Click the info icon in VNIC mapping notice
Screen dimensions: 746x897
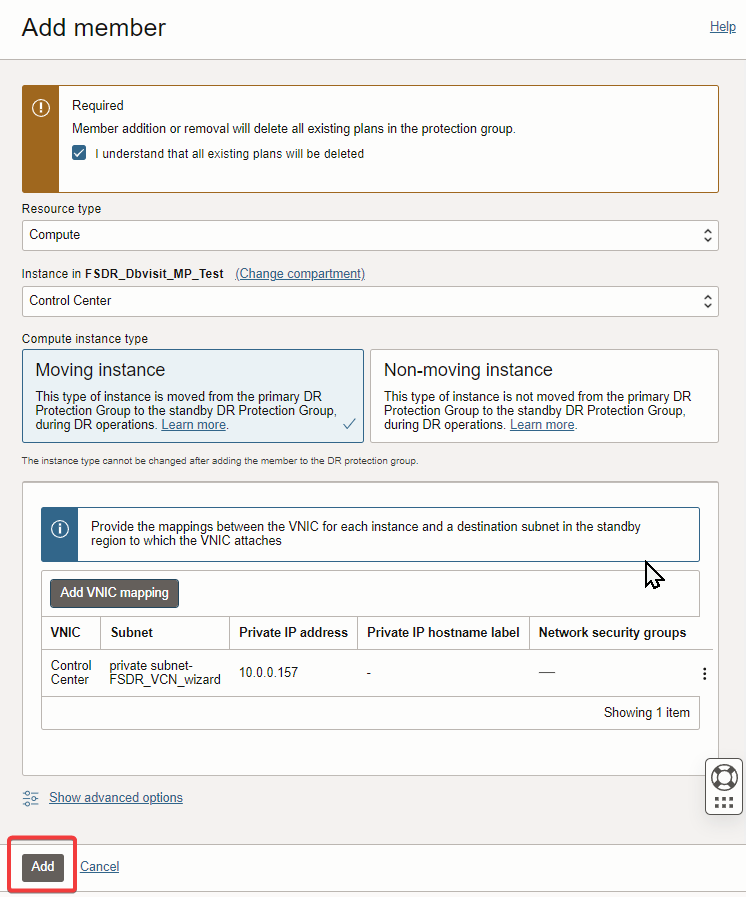pos(60,528)
